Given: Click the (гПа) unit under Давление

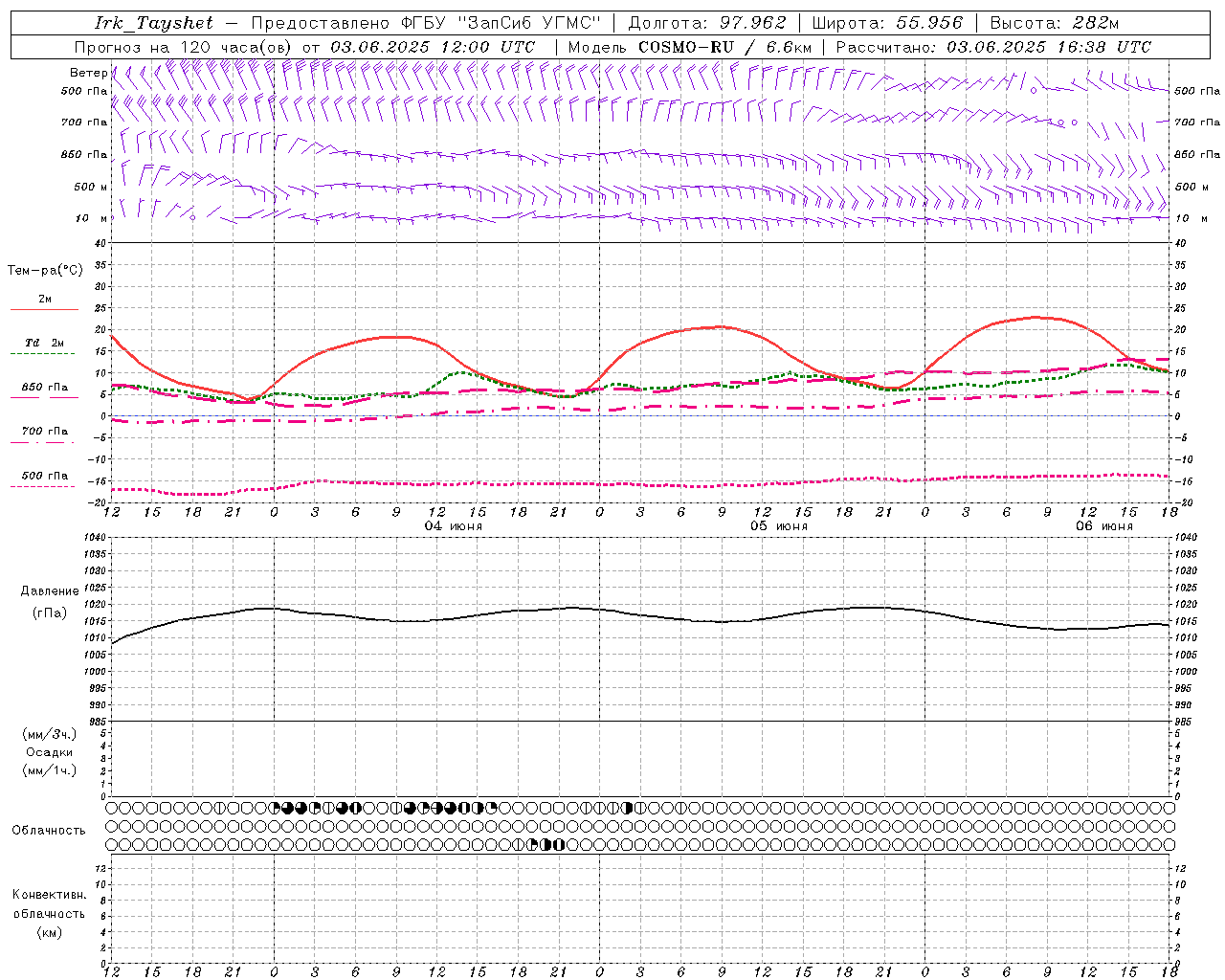Looking at the screenshot, I should point(50,613).
